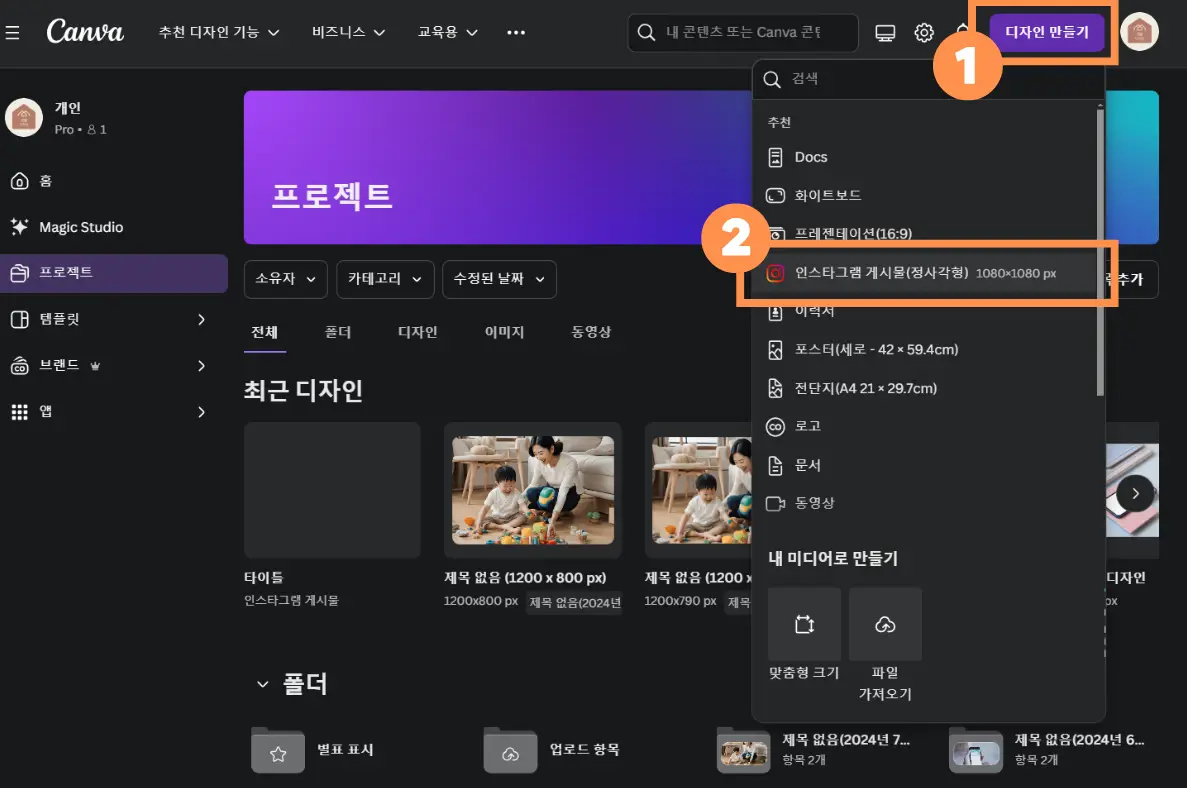Click the next arrow on the design carousel
Screen dimensions: 1187x788
tap(1135, 492)
